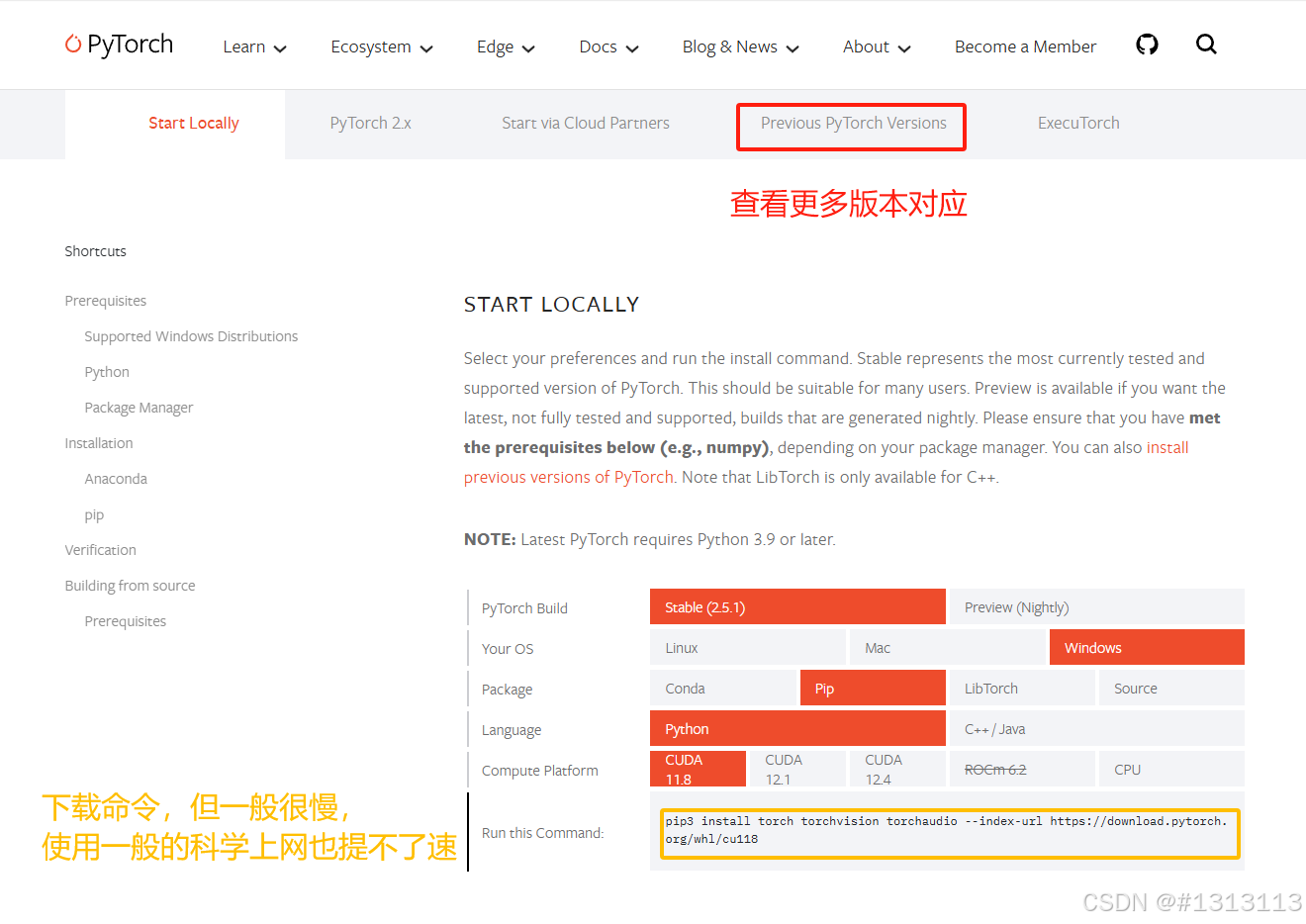This screenshot has height=924, width=1306.
Task: Select Linux as your OS
Action: (x=747, y=647)
